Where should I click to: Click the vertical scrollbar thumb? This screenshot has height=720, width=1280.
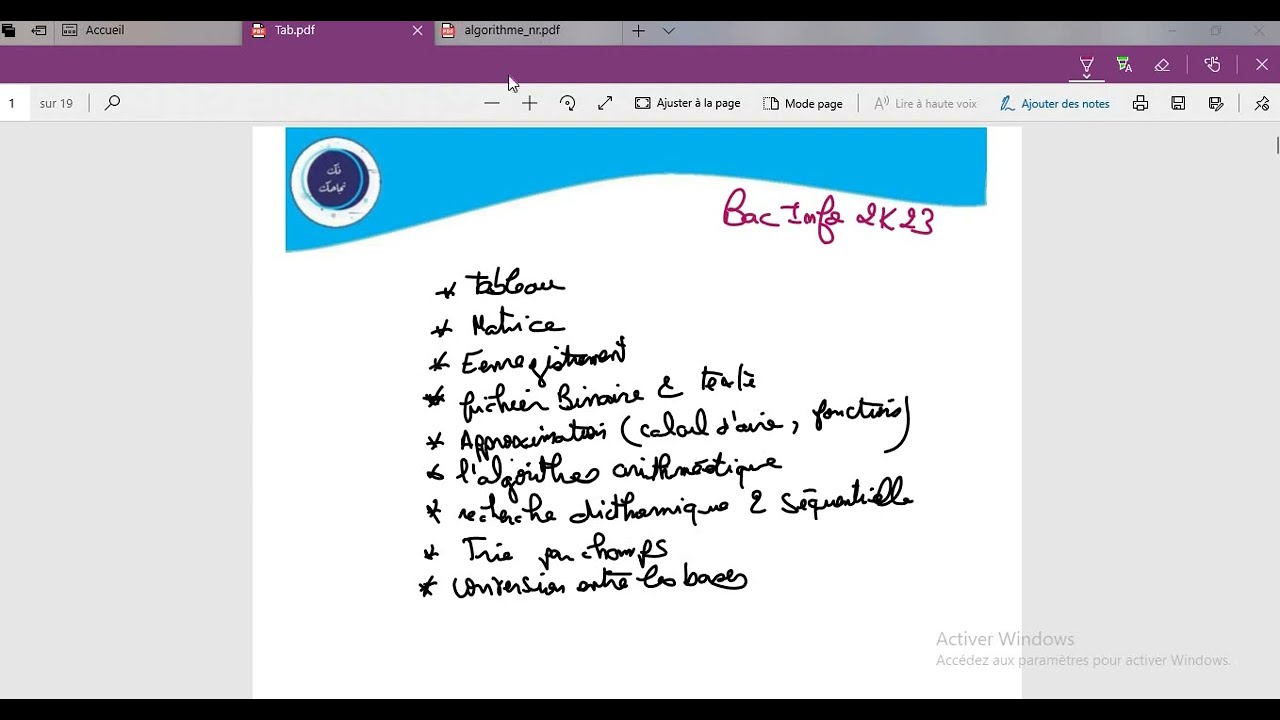point(1277,146)
